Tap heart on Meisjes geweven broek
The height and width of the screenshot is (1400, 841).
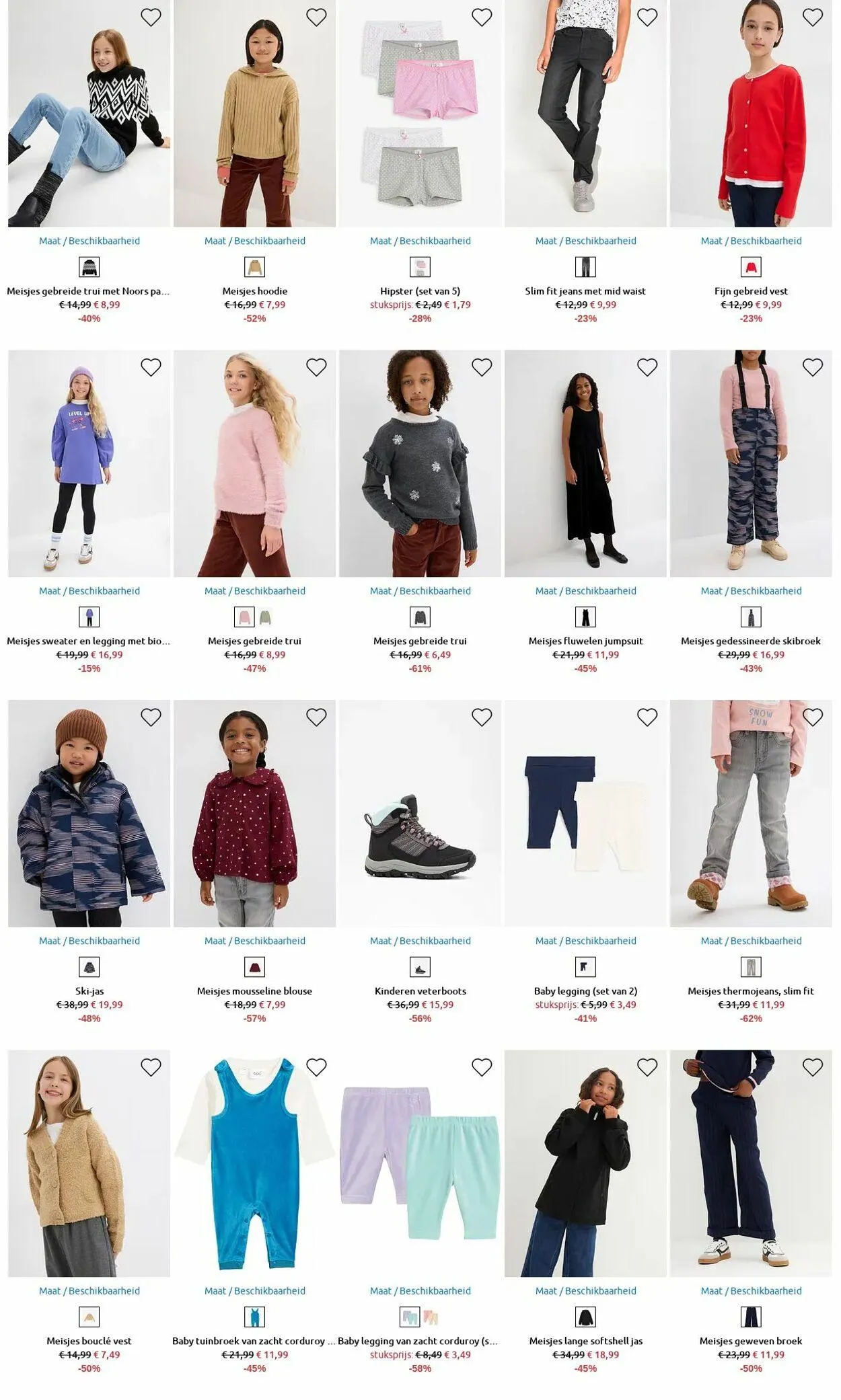pos(813,1067)
